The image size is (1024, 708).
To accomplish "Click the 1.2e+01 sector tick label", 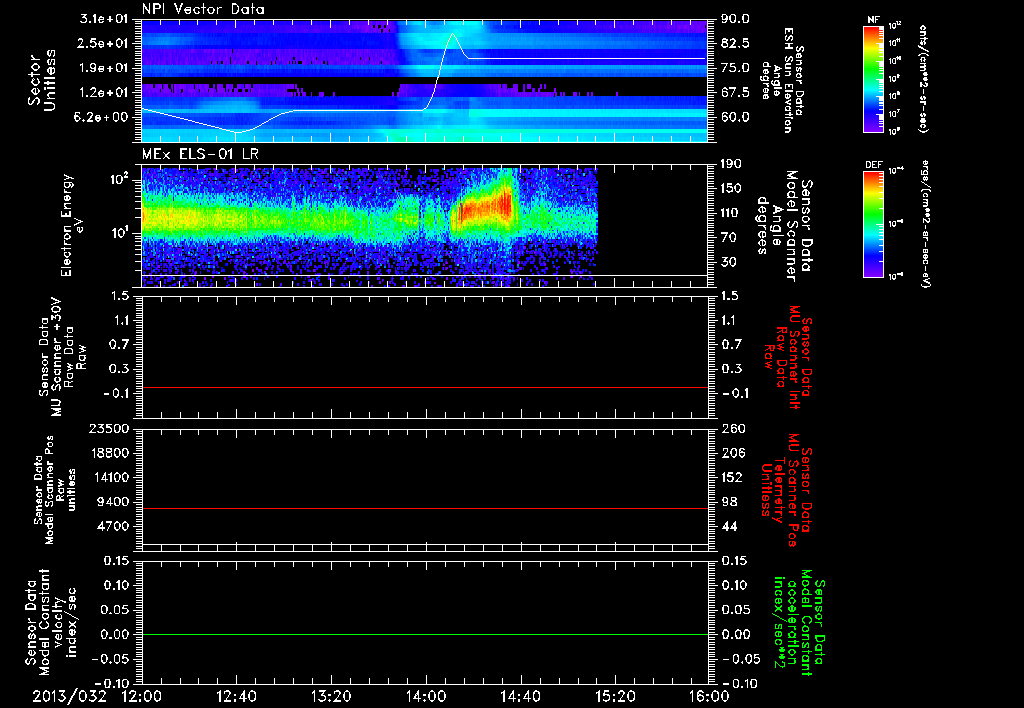I will pos(104,93).
